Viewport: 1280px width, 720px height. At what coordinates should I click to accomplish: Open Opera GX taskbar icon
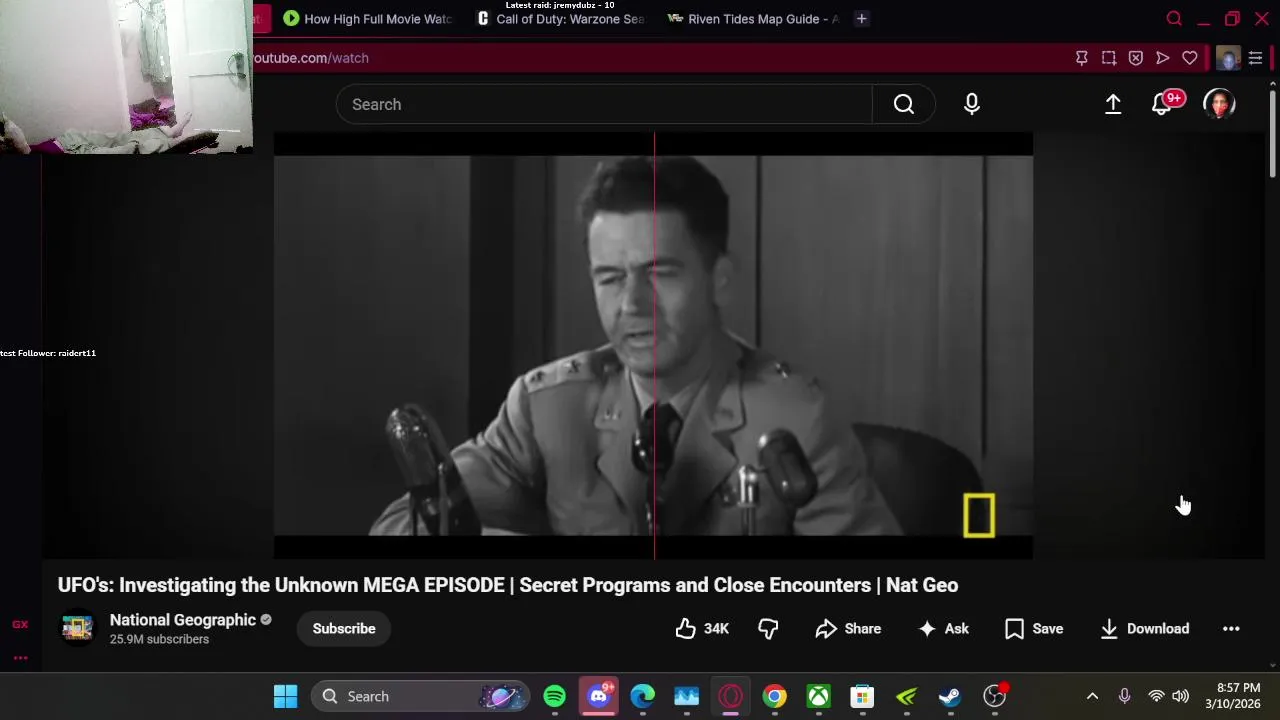click(731, 696)
